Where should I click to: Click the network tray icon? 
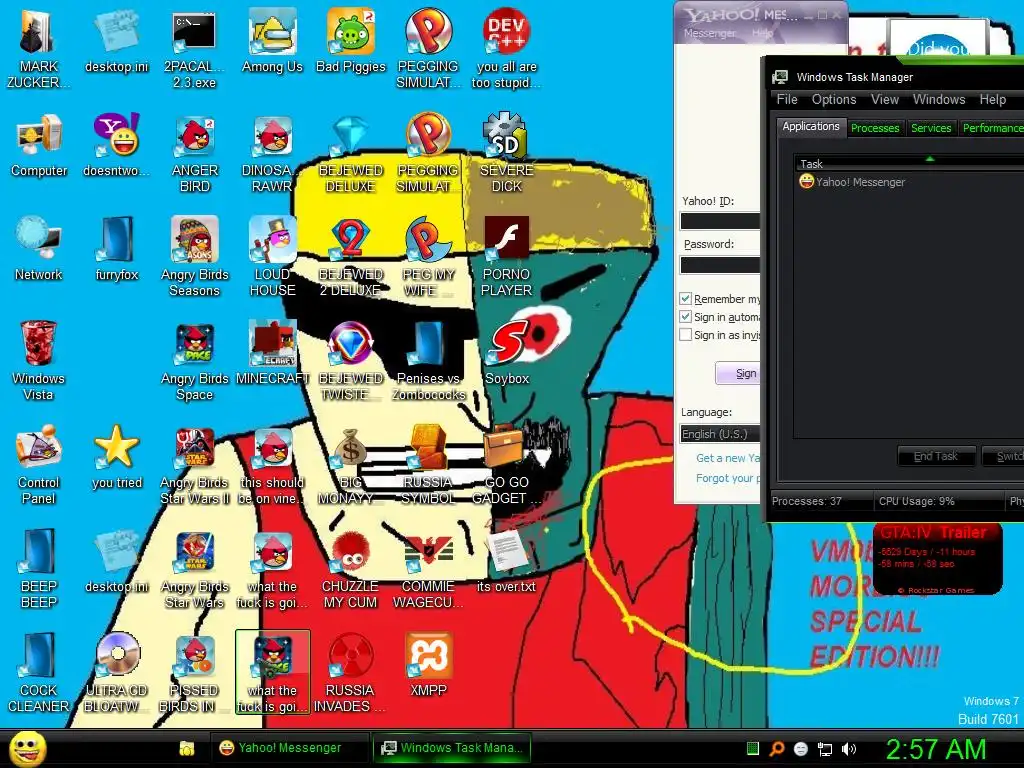click(x=825, y=749)
